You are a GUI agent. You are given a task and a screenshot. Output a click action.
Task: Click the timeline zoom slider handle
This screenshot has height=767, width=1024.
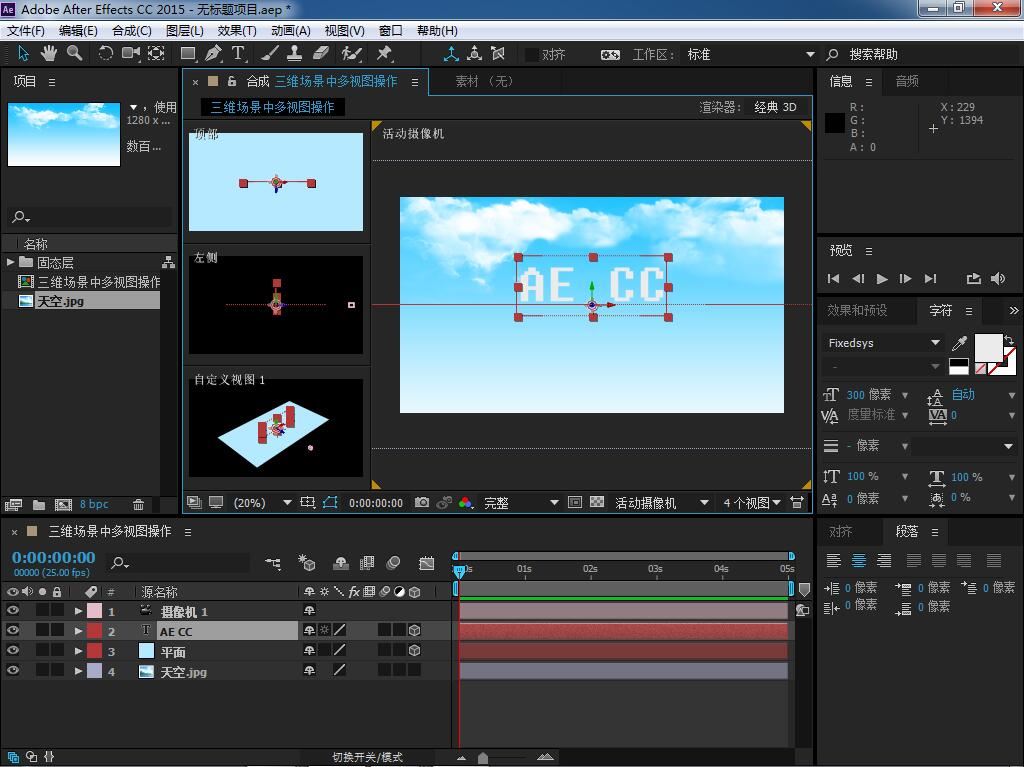483,758
